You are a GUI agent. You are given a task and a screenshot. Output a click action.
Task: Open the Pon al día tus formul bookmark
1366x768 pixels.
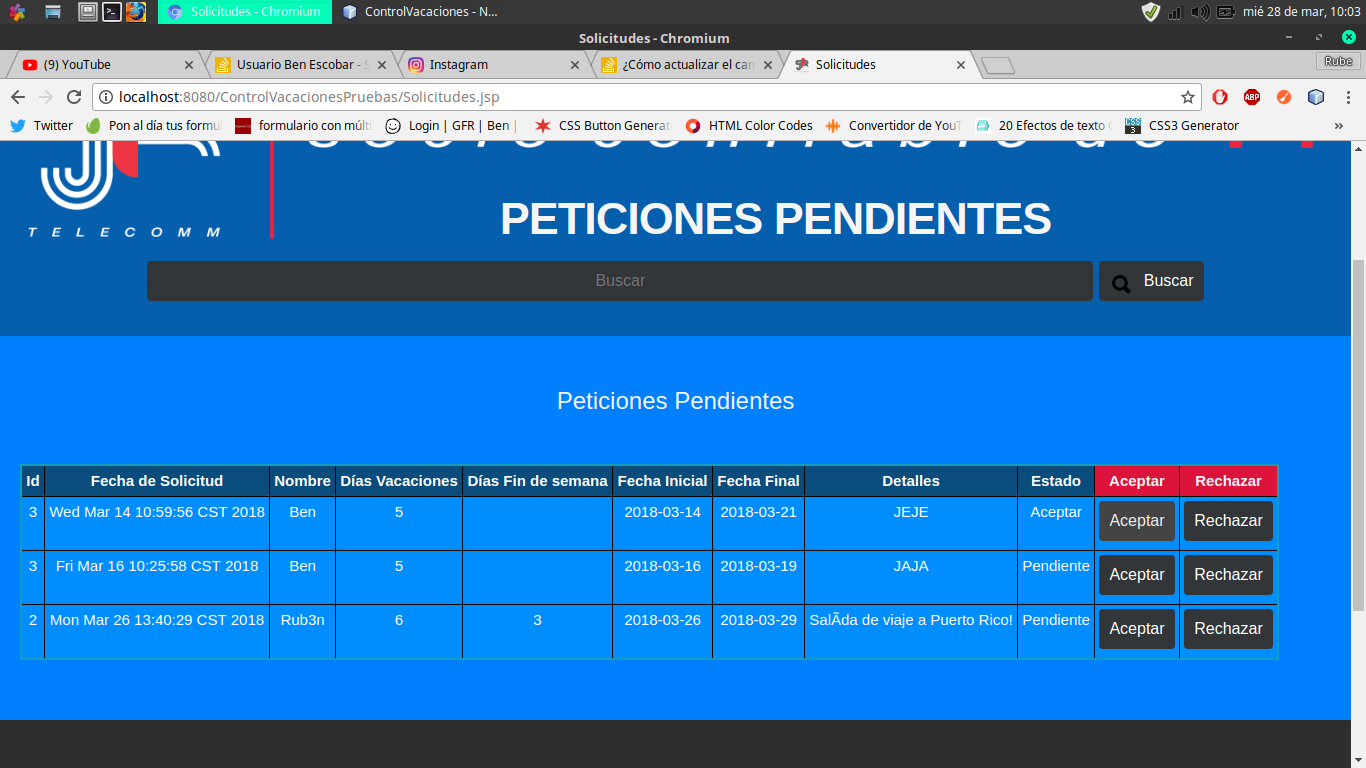(x=154, y=126)
